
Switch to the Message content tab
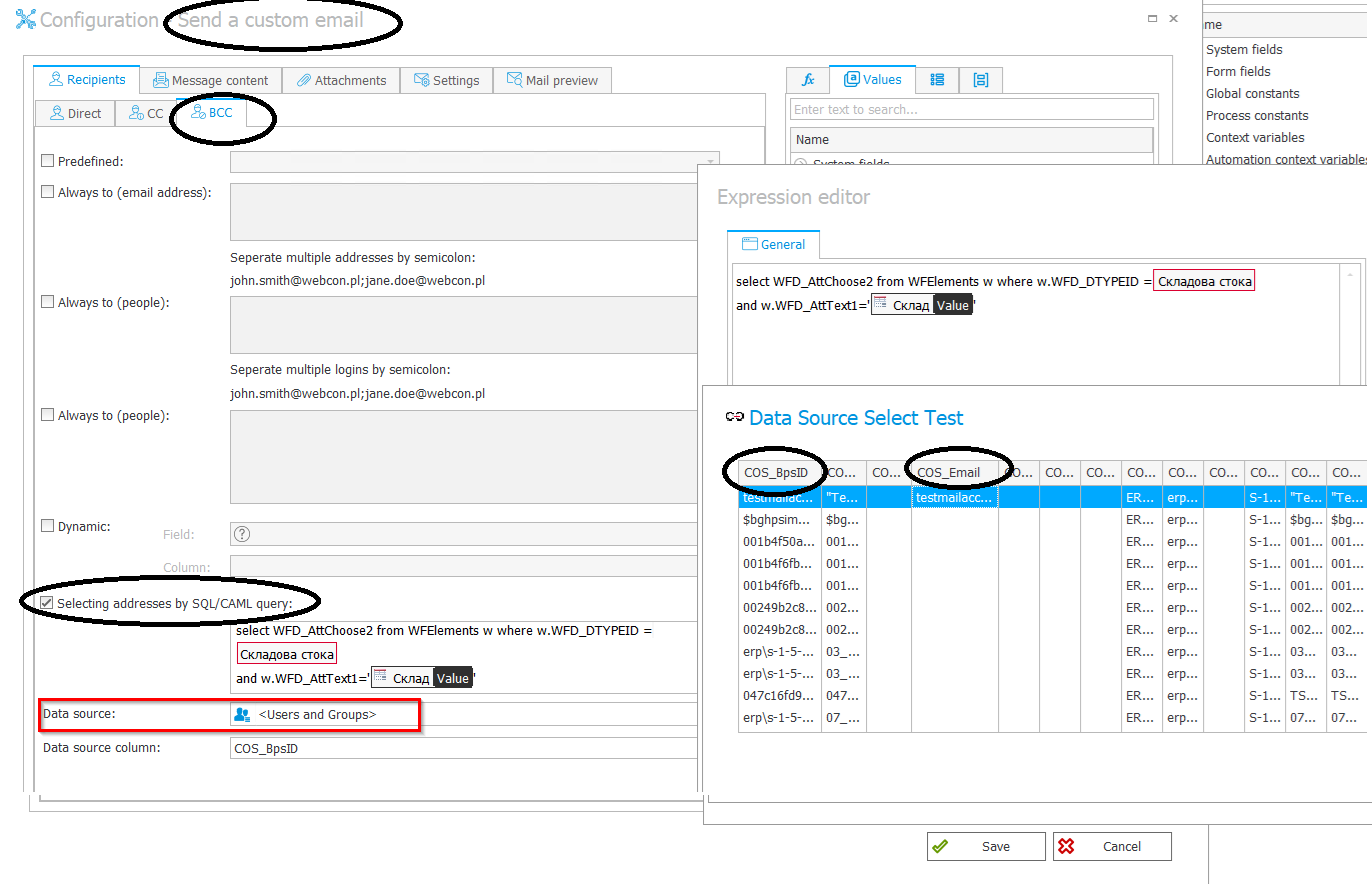(x=211, y=80)
